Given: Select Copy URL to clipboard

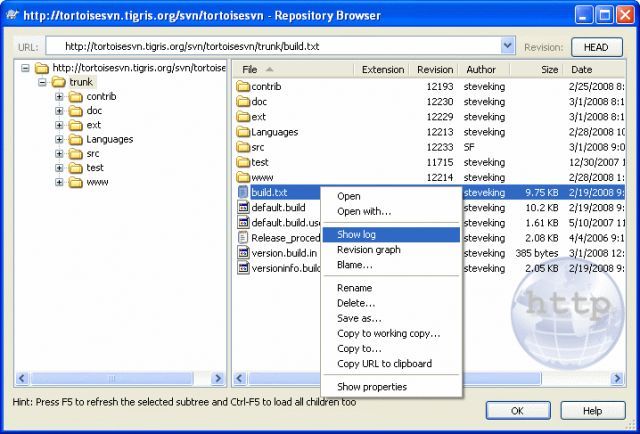Looking at the screenshot, I should [391, 363].
